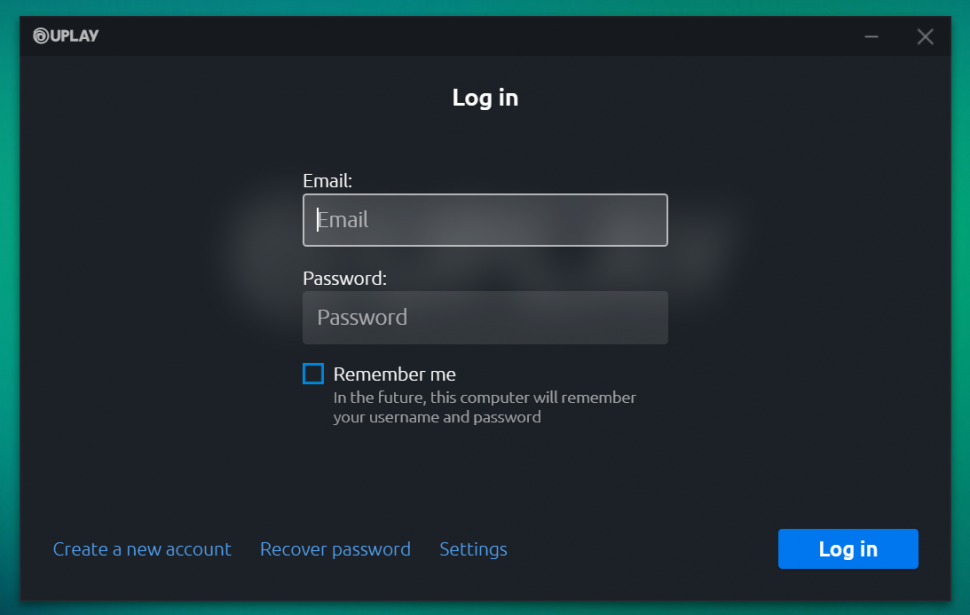Click the "Remember me" label text

tap(394, 374)
